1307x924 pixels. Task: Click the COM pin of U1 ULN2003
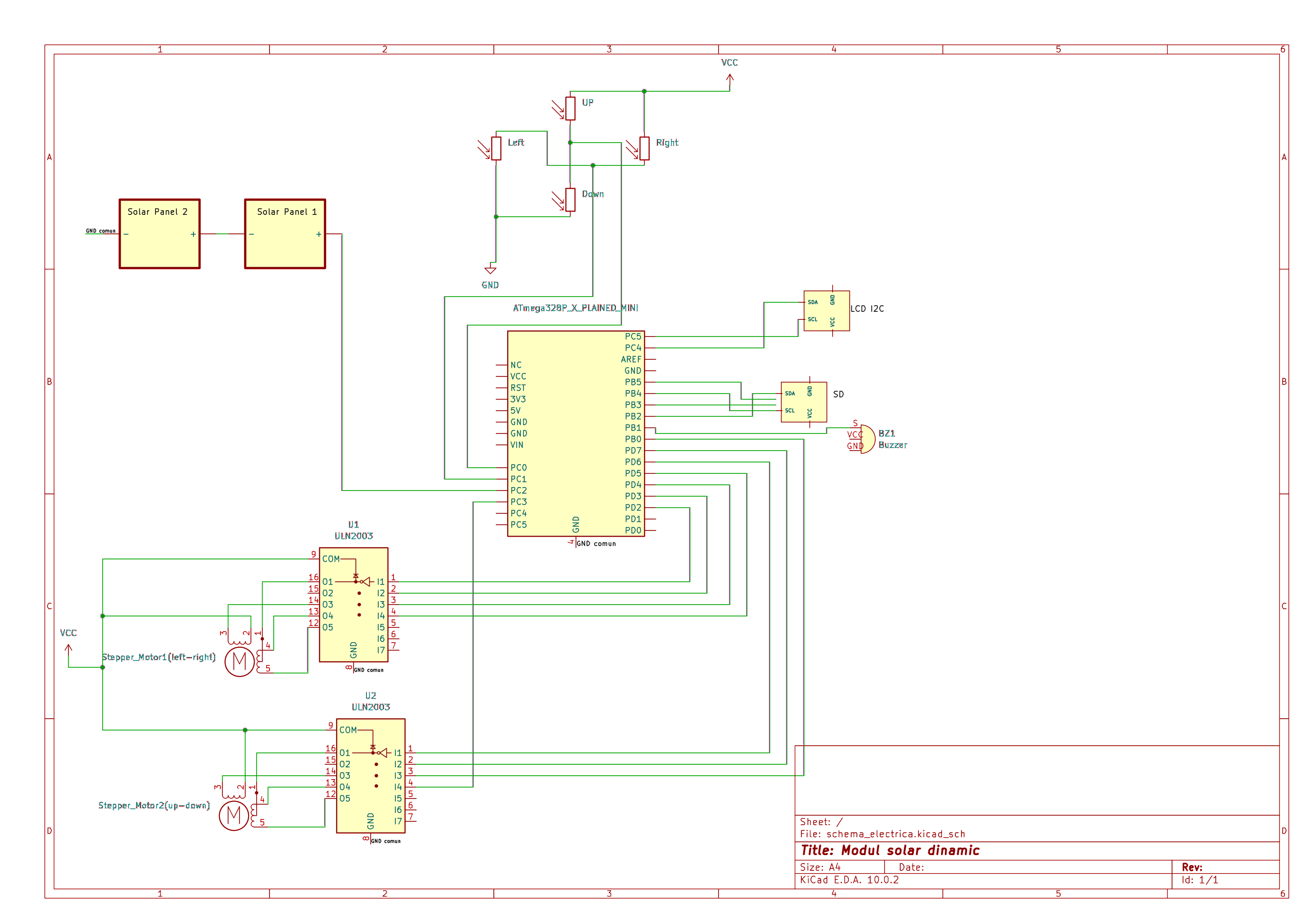(331, 559)
